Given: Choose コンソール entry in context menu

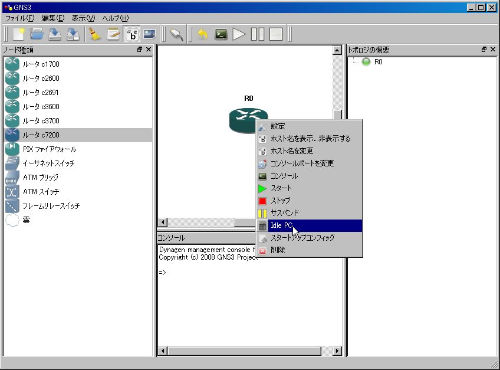Looking at the screenshot, I should [309, 176].
